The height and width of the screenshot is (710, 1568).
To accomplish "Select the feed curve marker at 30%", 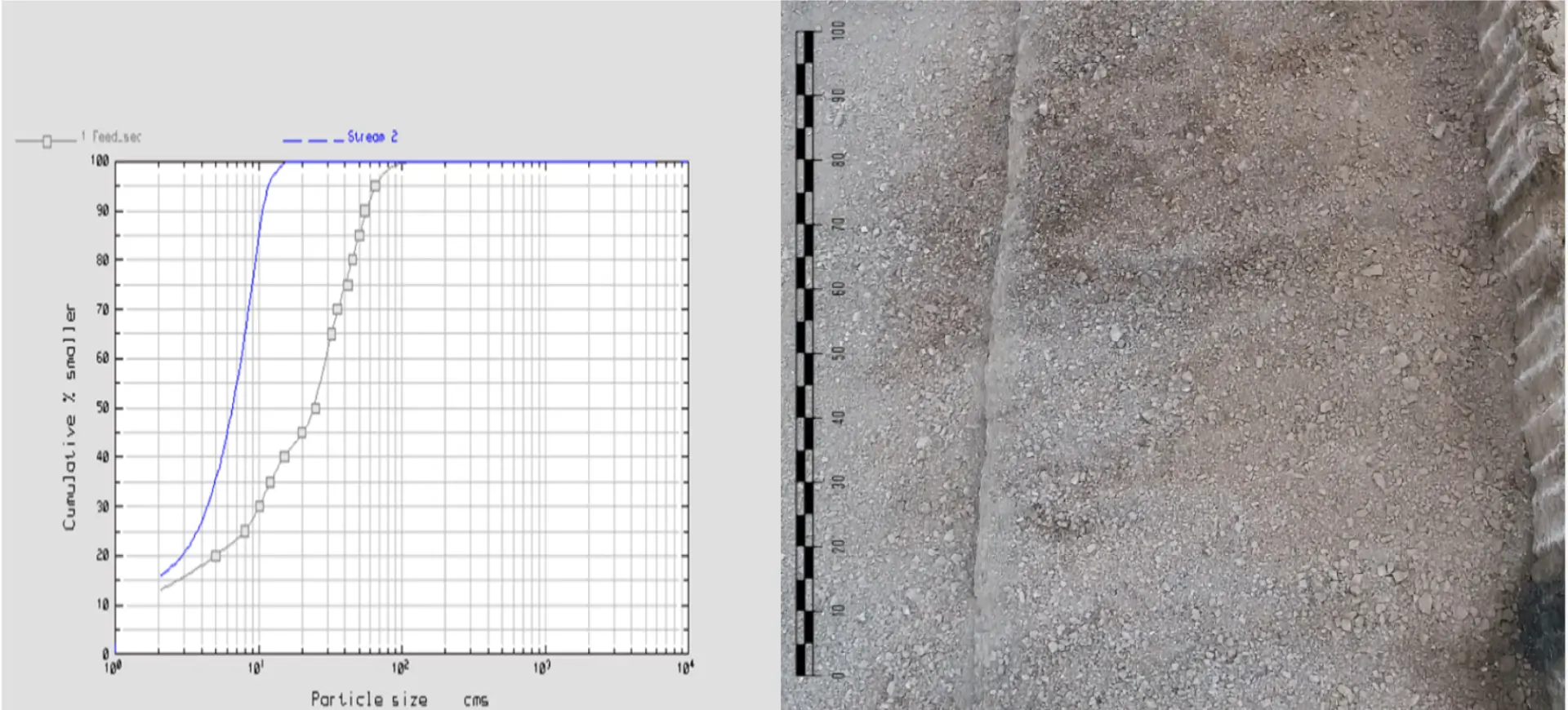I will point(260,507).
